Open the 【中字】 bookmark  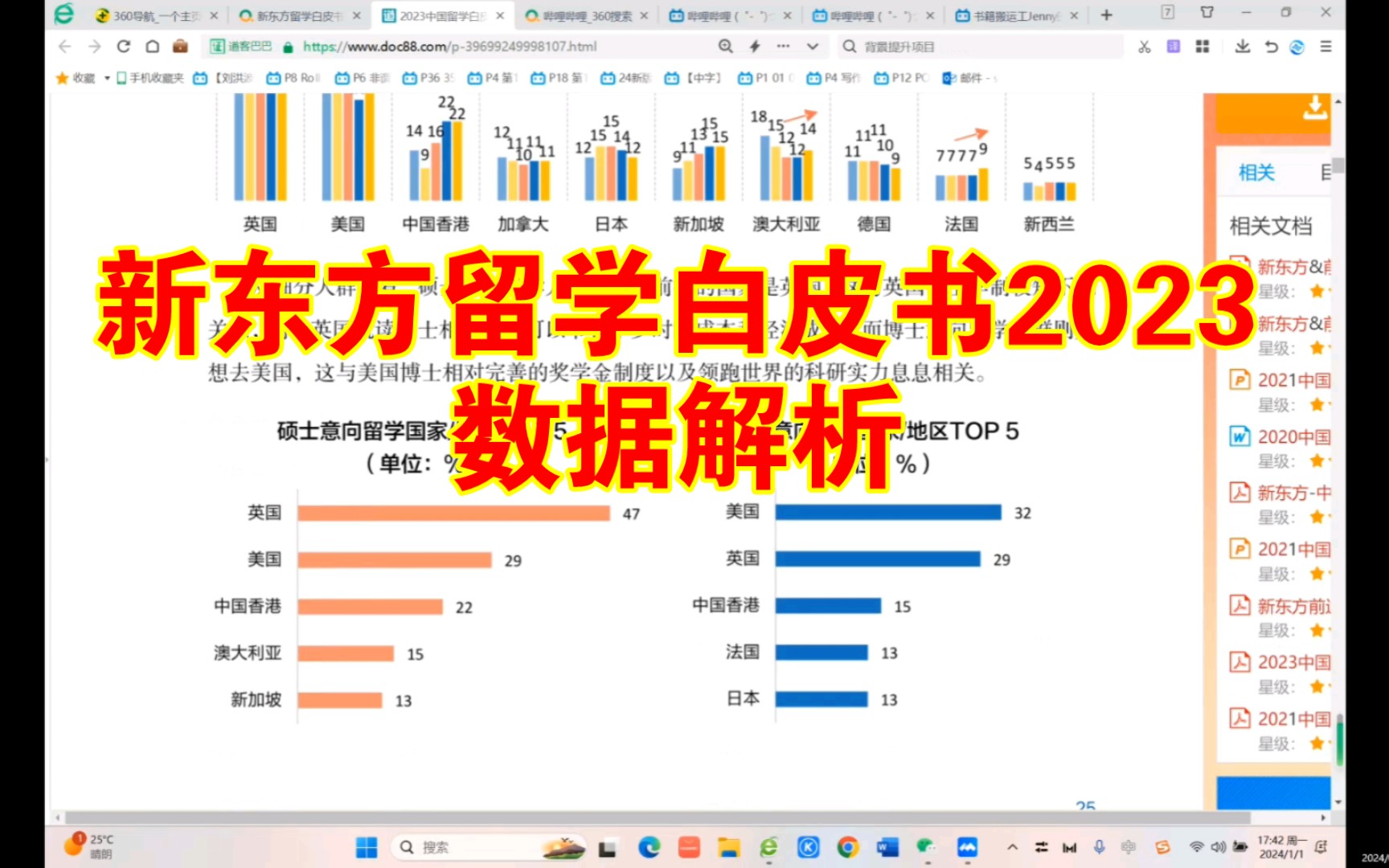tap(693, 78)
